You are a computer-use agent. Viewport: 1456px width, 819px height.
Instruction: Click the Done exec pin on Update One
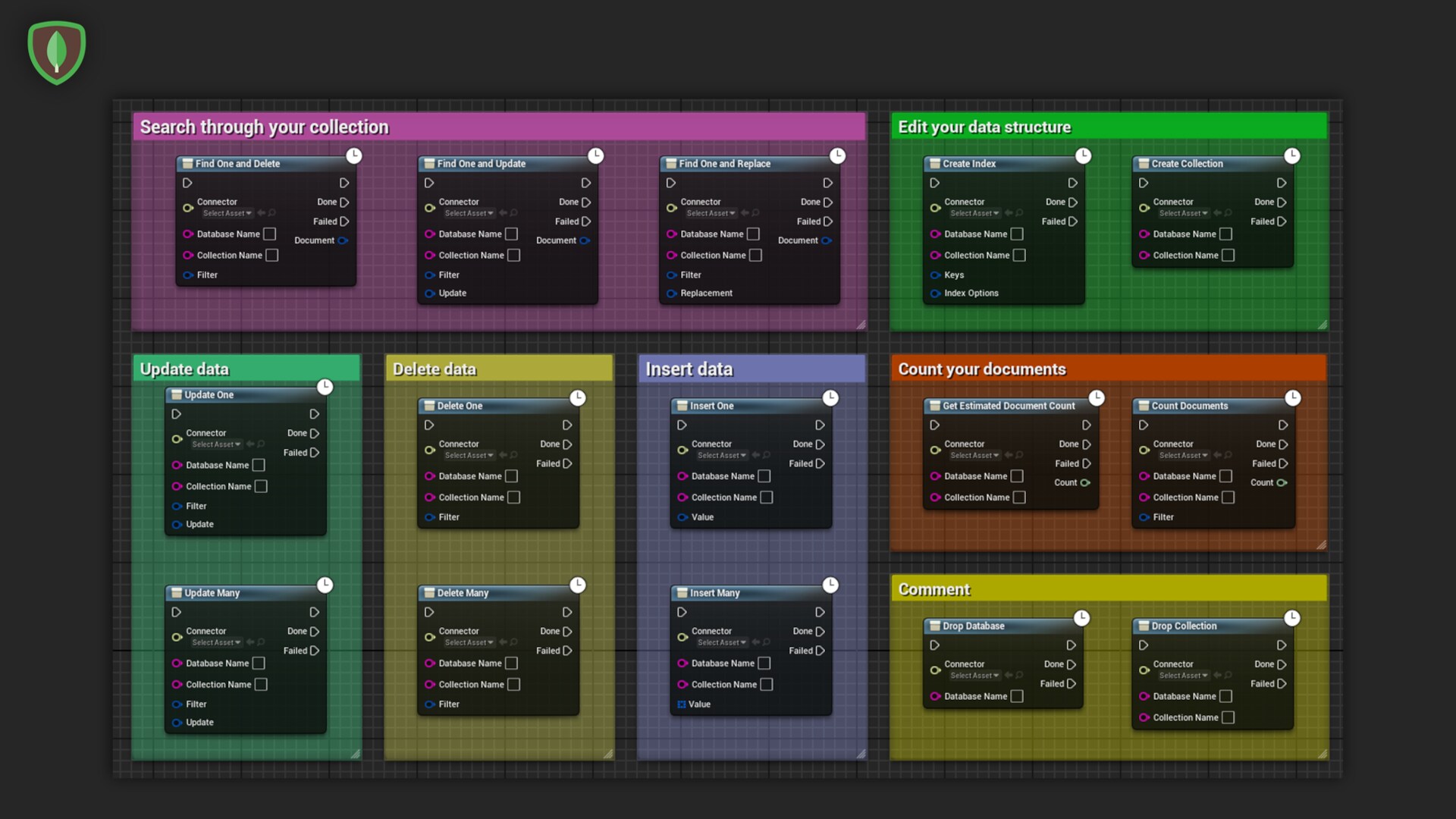314,433
